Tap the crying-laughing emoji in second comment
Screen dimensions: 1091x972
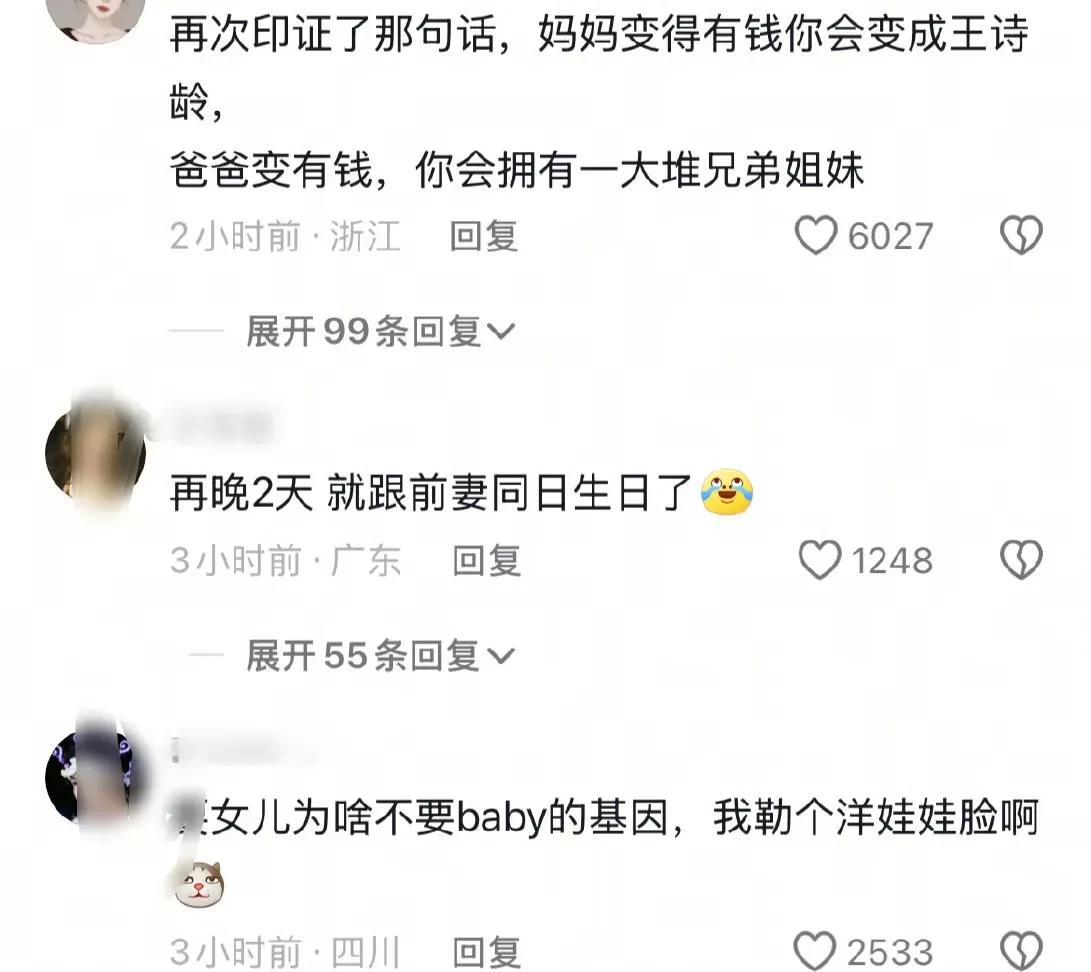coord(727,492)
